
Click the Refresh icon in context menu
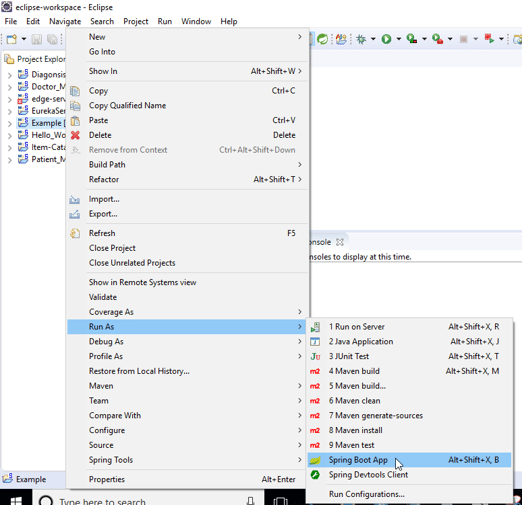point(75,233)
